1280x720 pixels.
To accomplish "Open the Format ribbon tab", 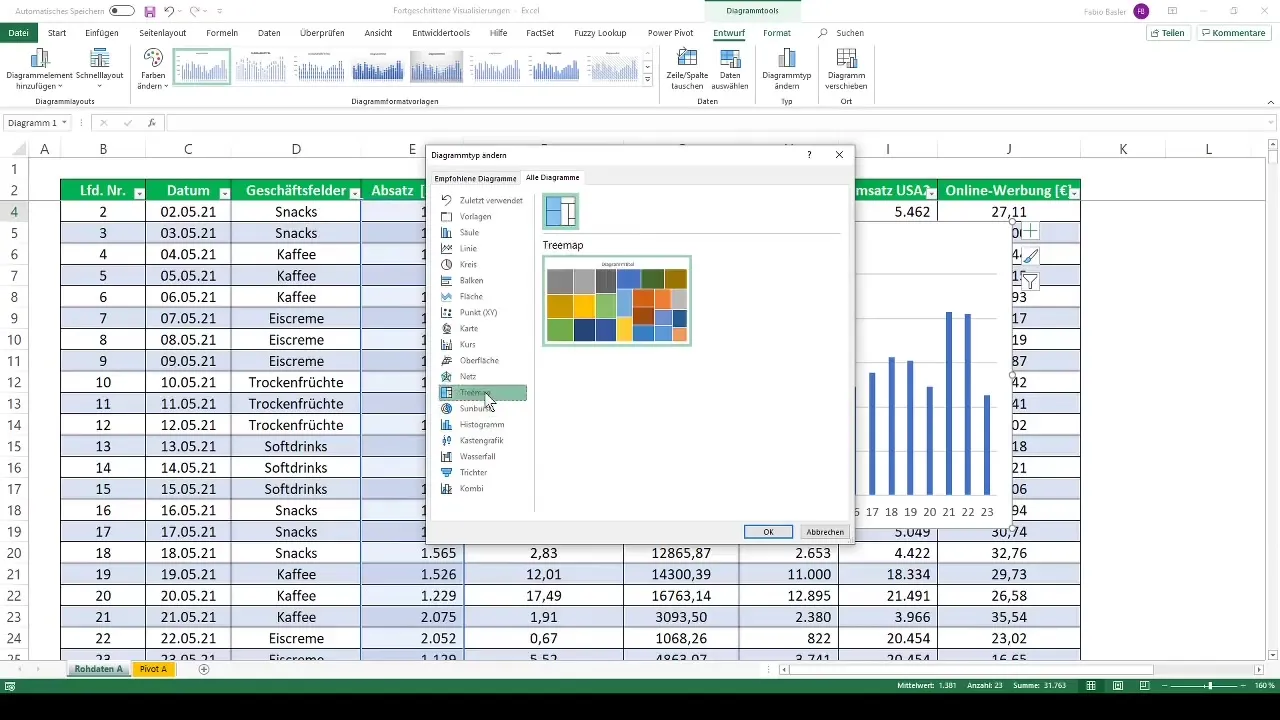I will [x=777, y=33].
